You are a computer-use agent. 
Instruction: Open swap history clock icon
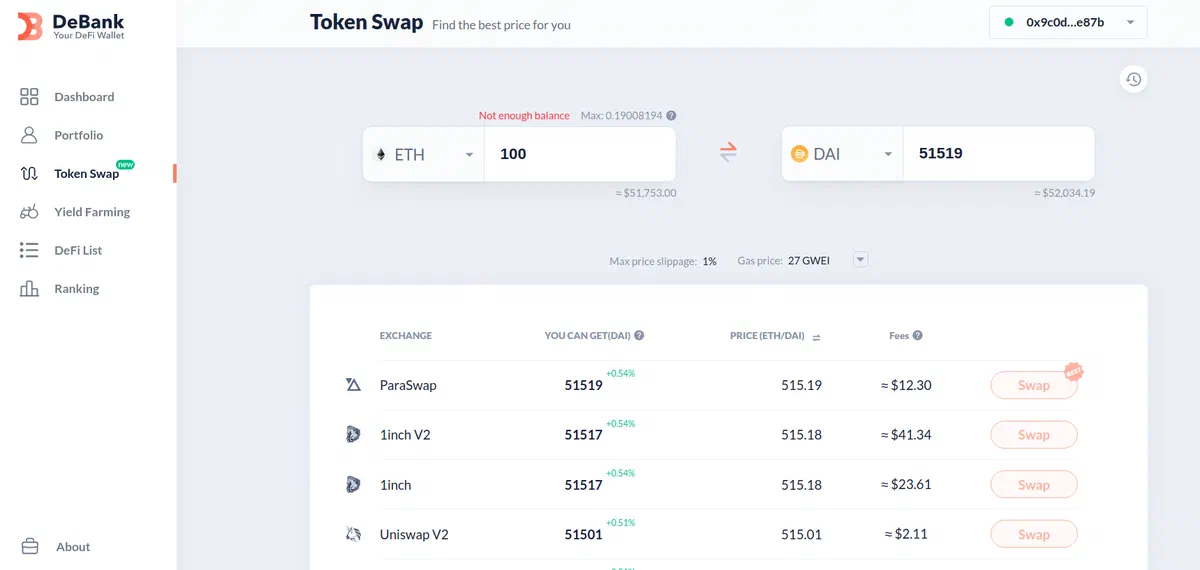[x=1133, y=79]
